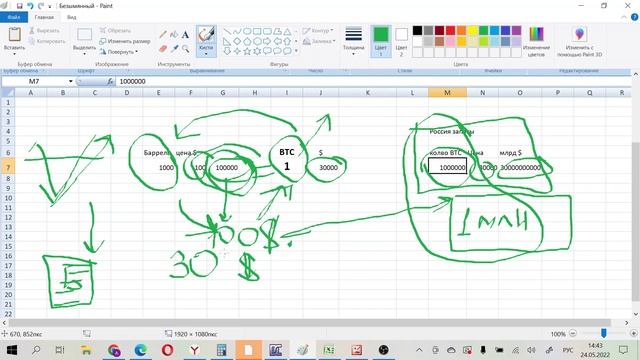Image resolution: width=640 pixels, height=360 pixels.
Task: Choose the Polygon shape
Action: 278,31
